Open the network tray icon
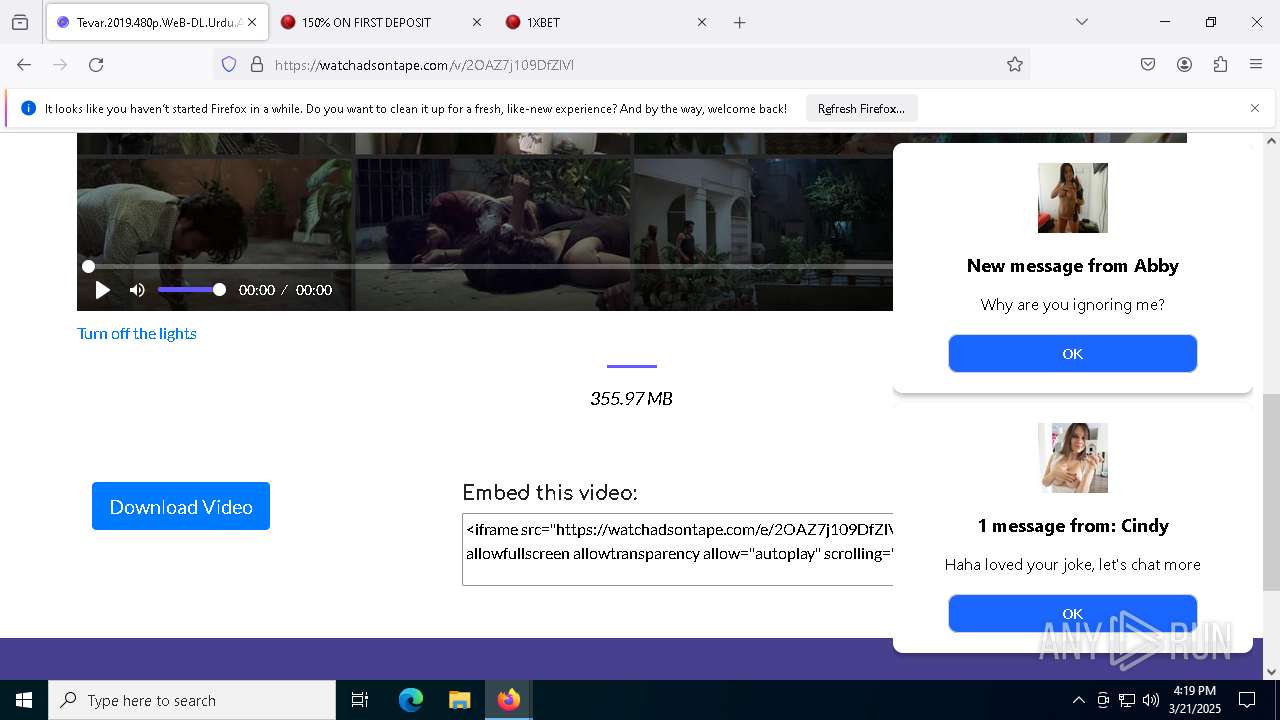 pos(1127,700)
